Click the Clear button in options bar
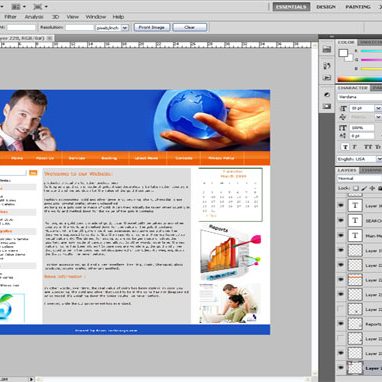The width and height of the screenshot is (382, 382). (190, 27)
